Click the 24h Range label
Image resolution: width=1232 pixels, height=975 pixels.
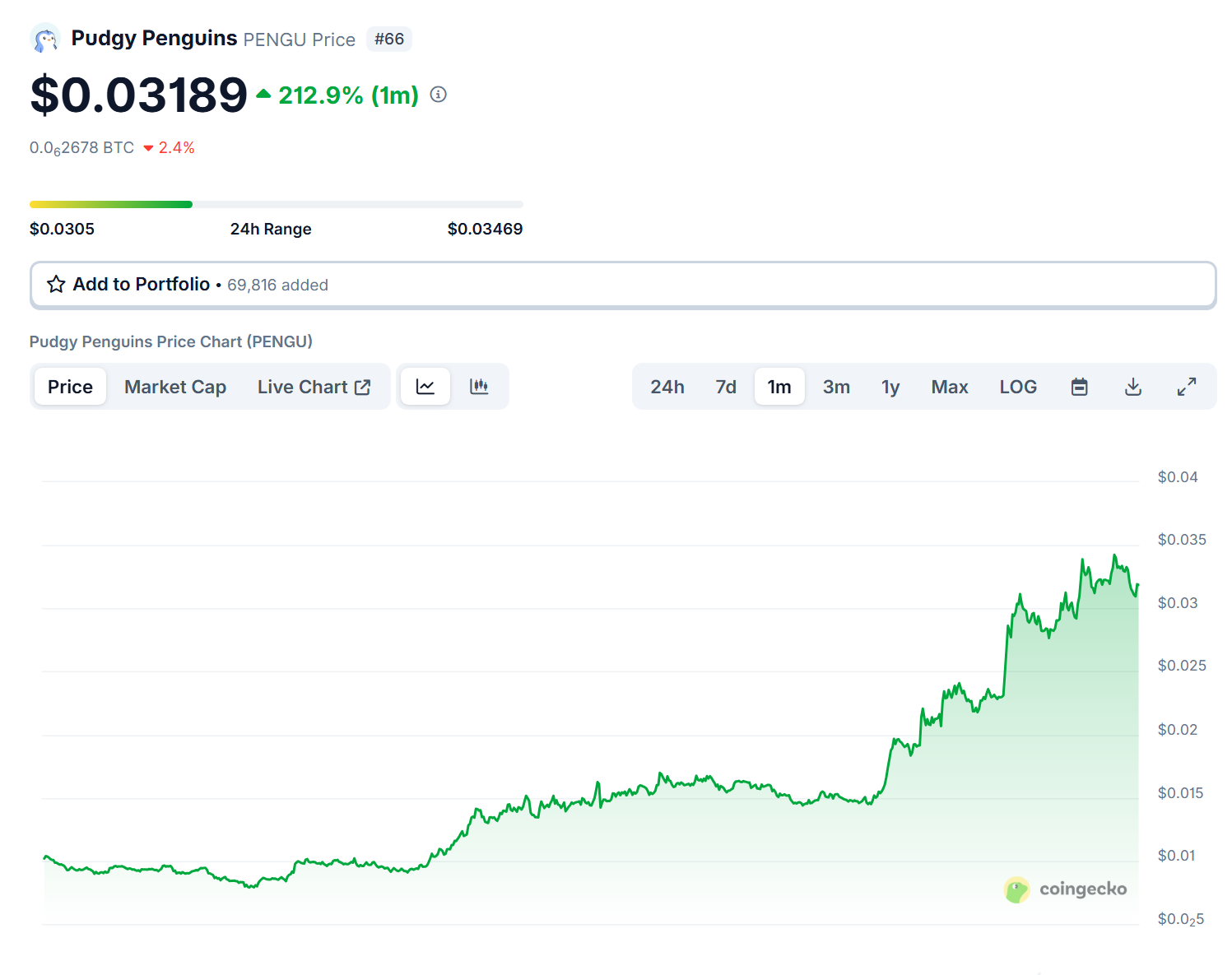(271, 229)
